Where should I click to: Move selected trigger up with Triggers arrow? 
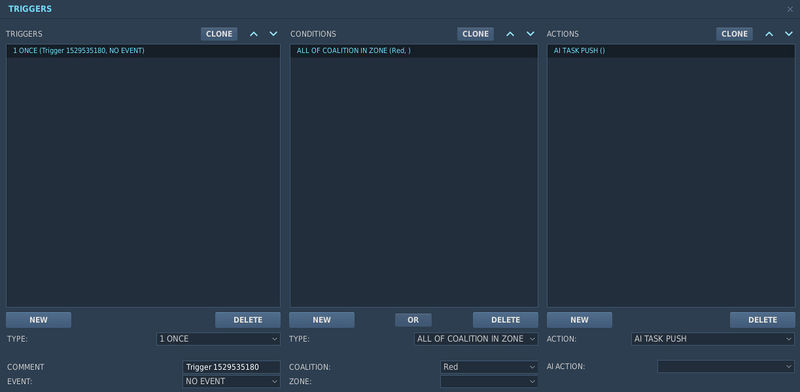tap(254, 34)
